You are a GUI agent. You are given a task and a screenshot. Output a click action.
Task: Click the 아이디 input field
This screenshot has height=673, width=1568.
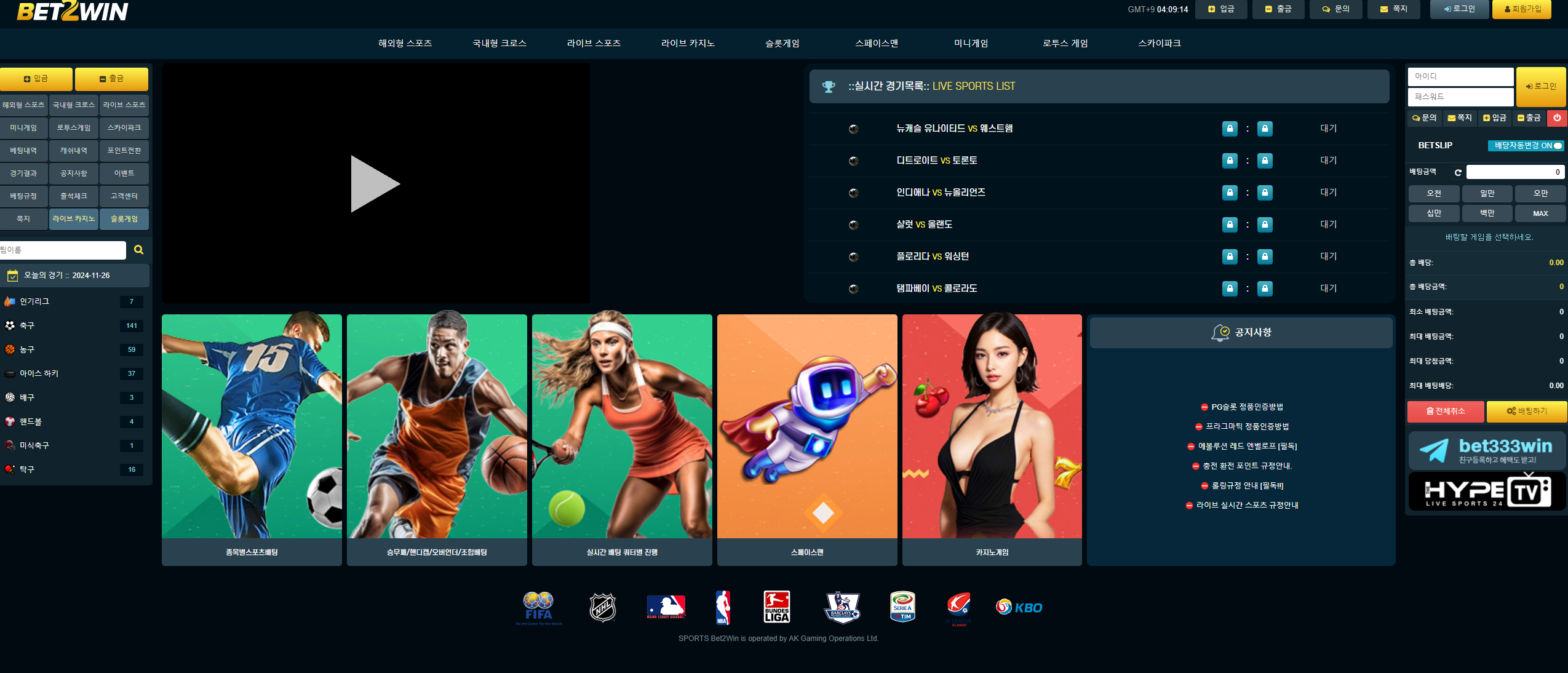[1460, 76]
